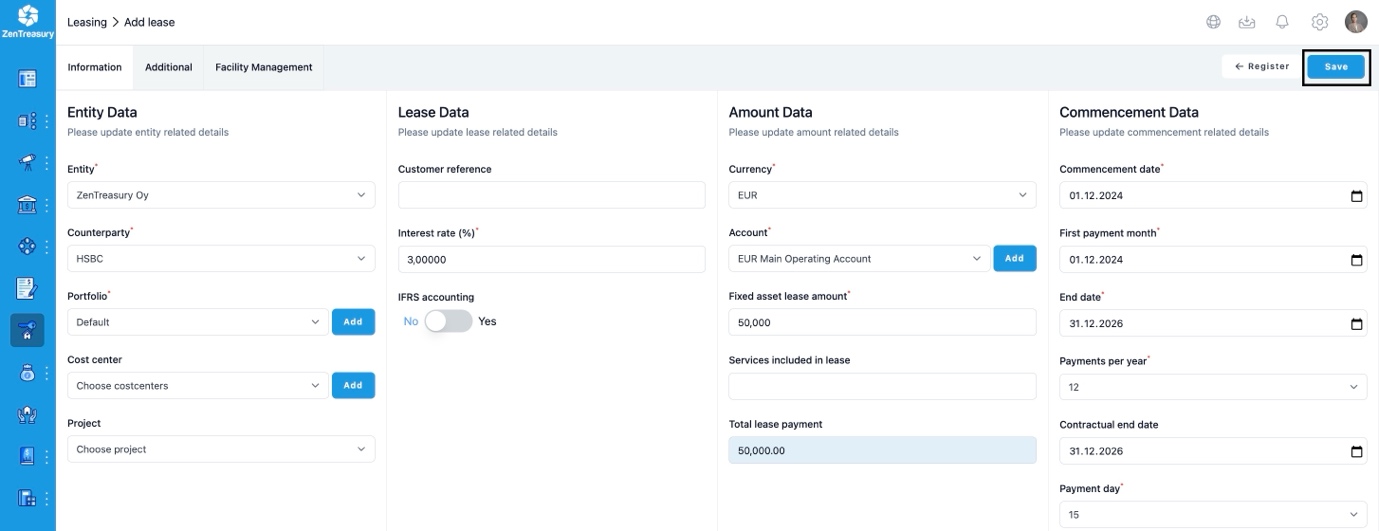The height and width of the screenshot is (531, 1379).
Task: Open the Choose costcenters dropdown
Action: tap(197, 385)
